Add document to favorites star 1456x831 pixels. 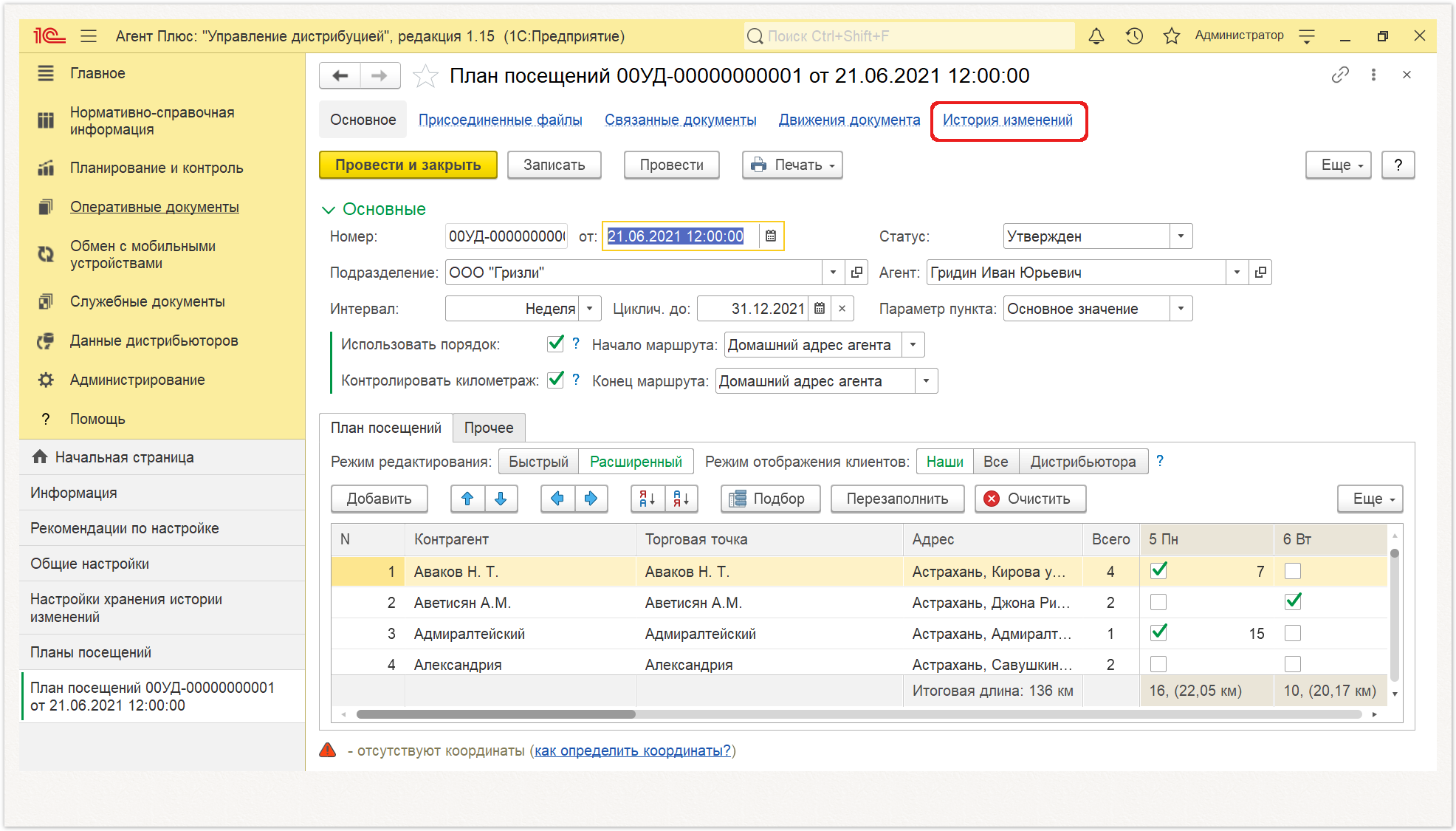[425, 75]
